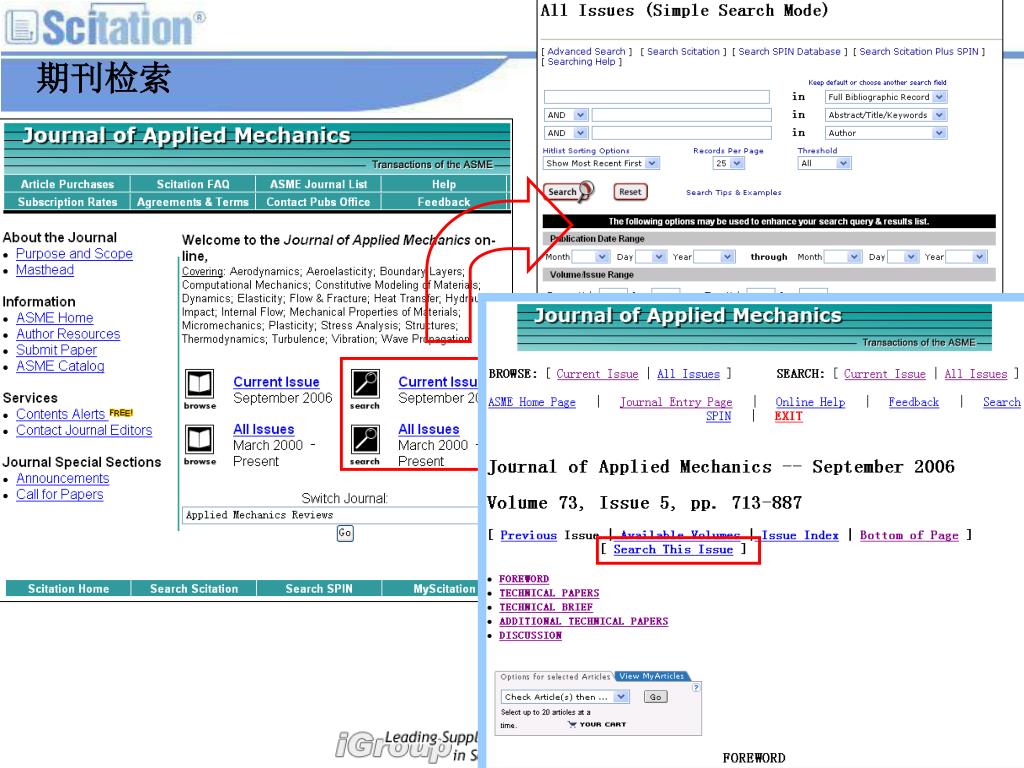The width and height of the screenshot is (1024, 768).
Task: Open the FOREWORD section link
Action: [x=524, y=579]
